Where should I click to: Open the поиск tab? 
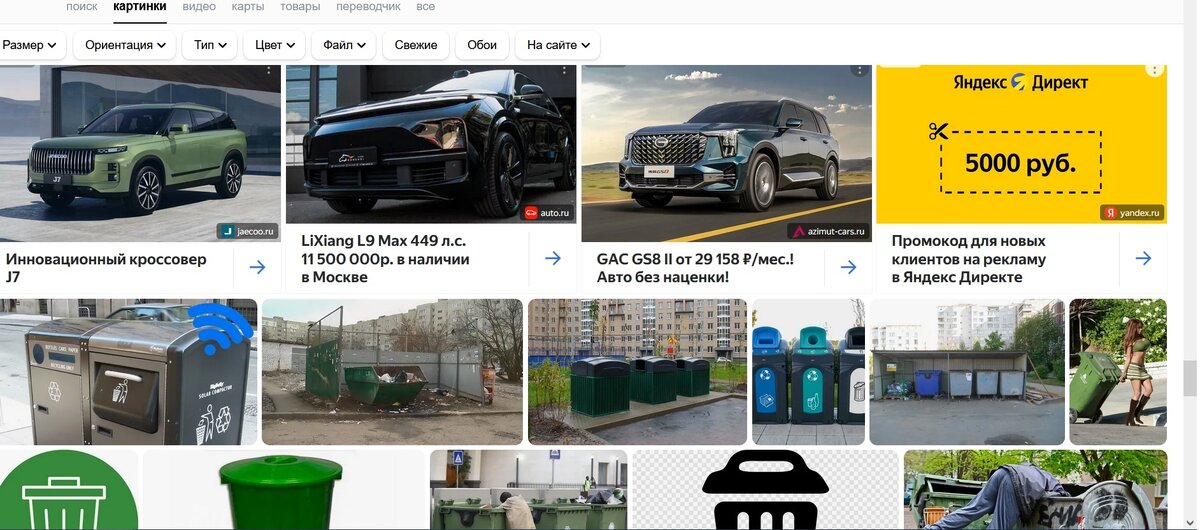(81, 7)
